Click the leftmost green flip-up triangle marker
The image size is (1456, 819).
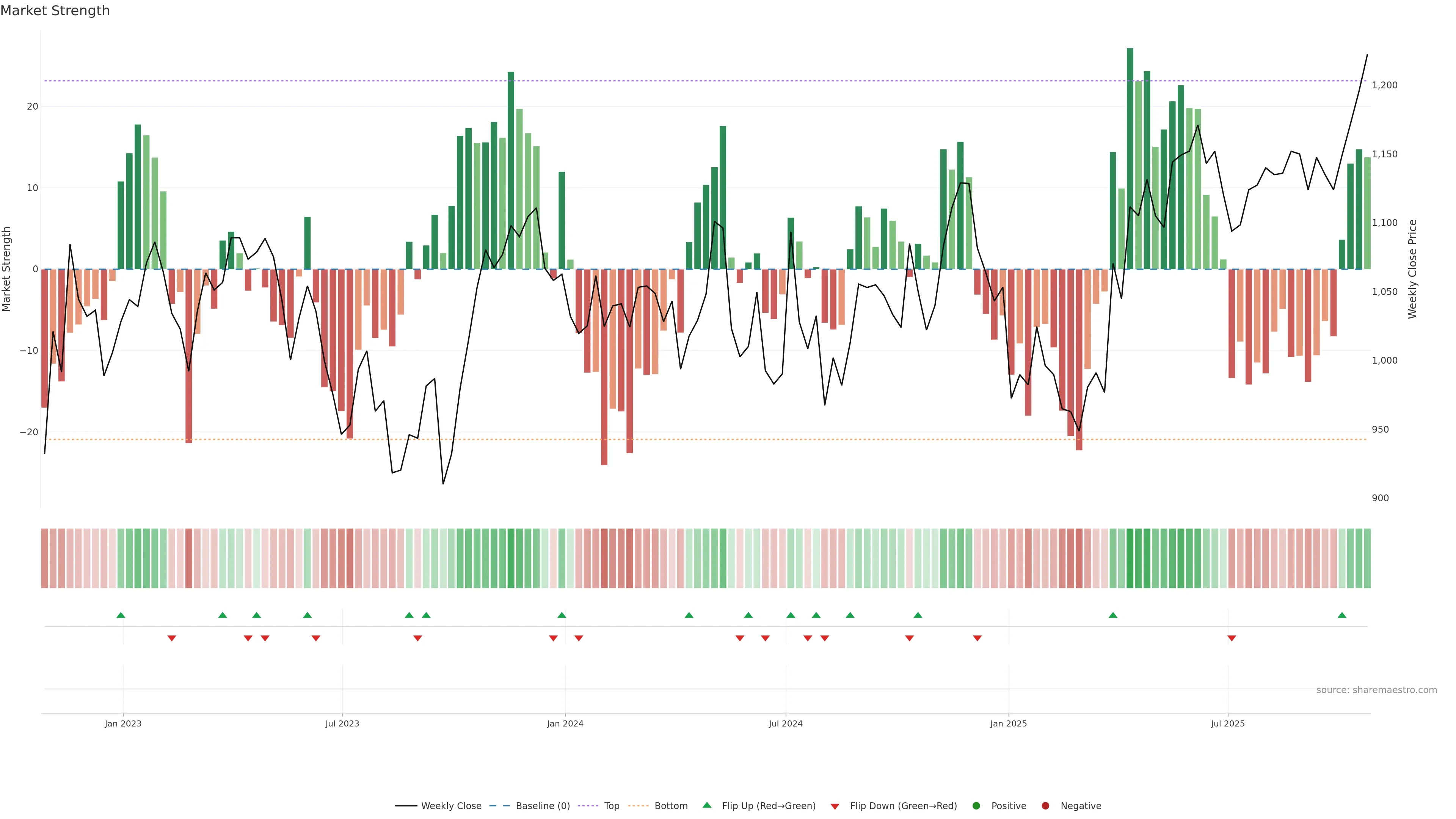pos(121,615)
